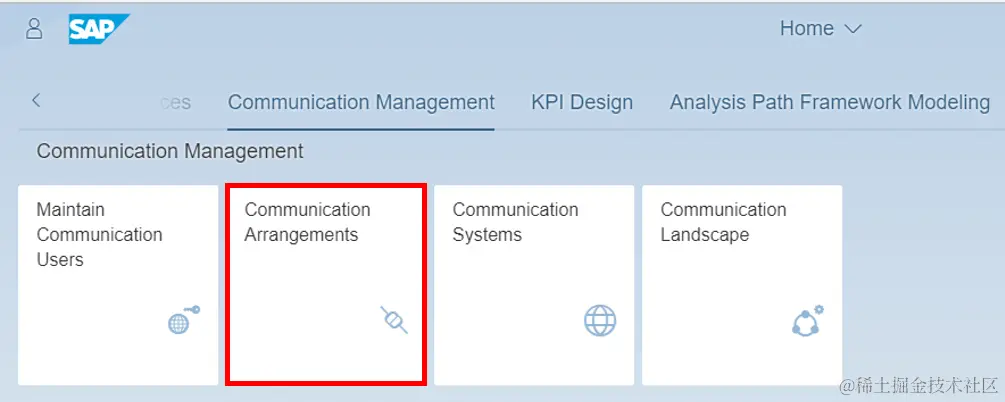Screen dimensions: 1005x402
Task: Open Communication Landscape tile
Action: pyautogui.click(x=742, y=285)
